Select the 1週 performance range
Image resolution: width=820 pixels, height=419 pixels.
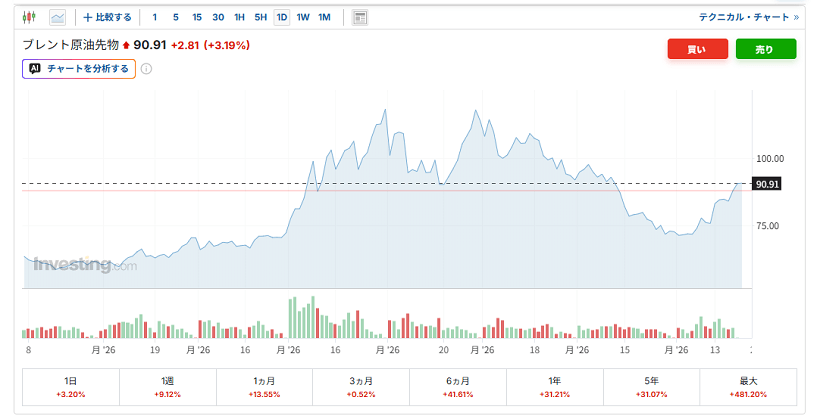167,387
